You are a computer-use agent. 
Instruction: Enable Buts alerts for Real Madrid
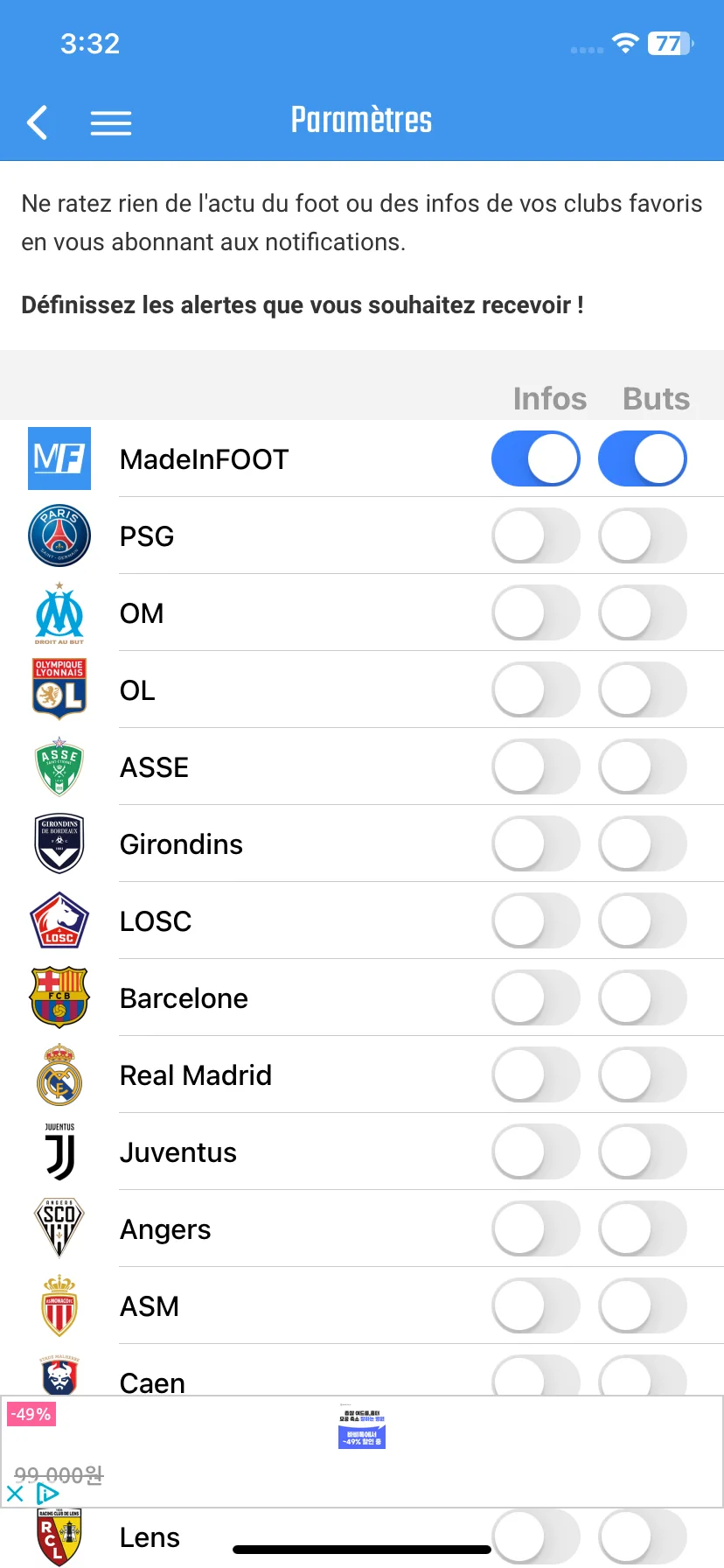[643, 1074]
